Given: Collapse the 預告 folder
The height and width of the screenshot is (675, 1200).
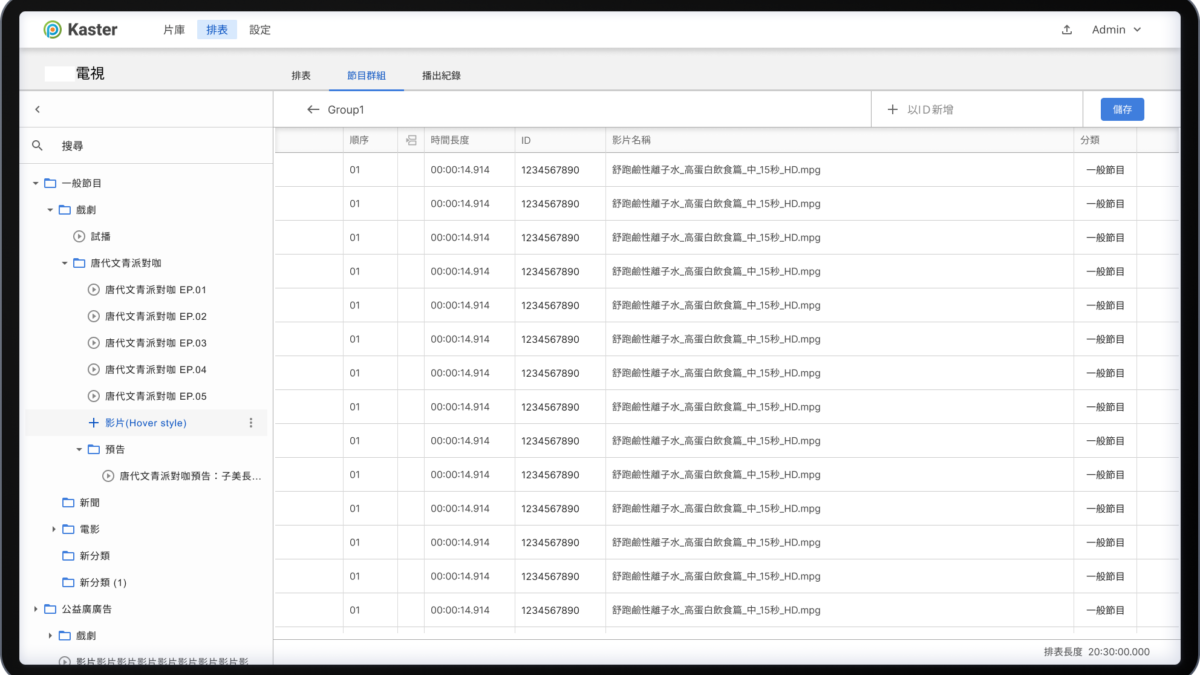Looking at the screenshot, I should [x=79, y=449].
